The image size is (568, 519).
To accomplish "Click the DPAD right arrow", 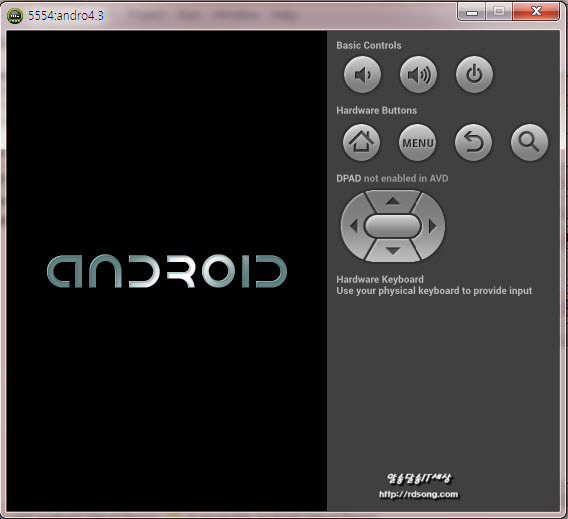I will 432,226.
